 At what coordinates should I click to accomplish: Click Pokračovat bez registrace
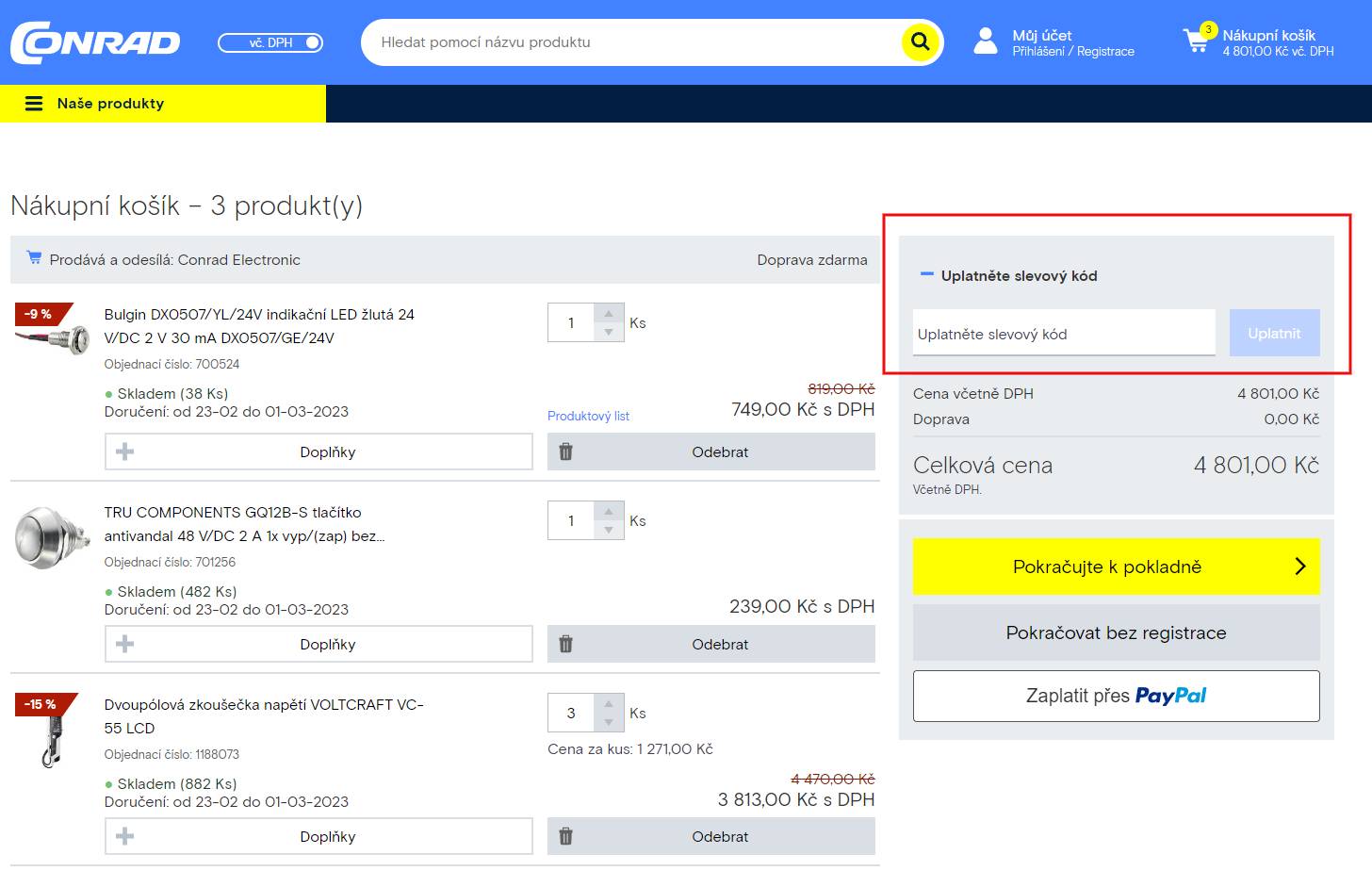(x=1116, y=632)
